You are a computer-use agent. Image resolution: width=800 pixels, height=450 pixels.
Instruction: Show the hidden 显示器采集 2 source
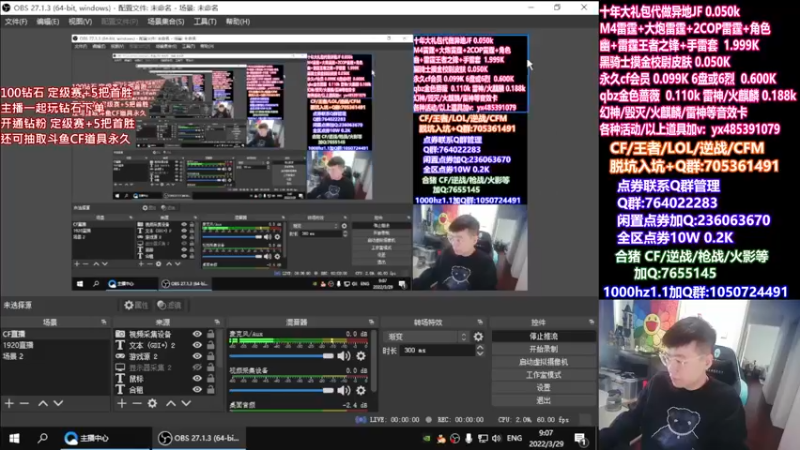pos(197,368)
